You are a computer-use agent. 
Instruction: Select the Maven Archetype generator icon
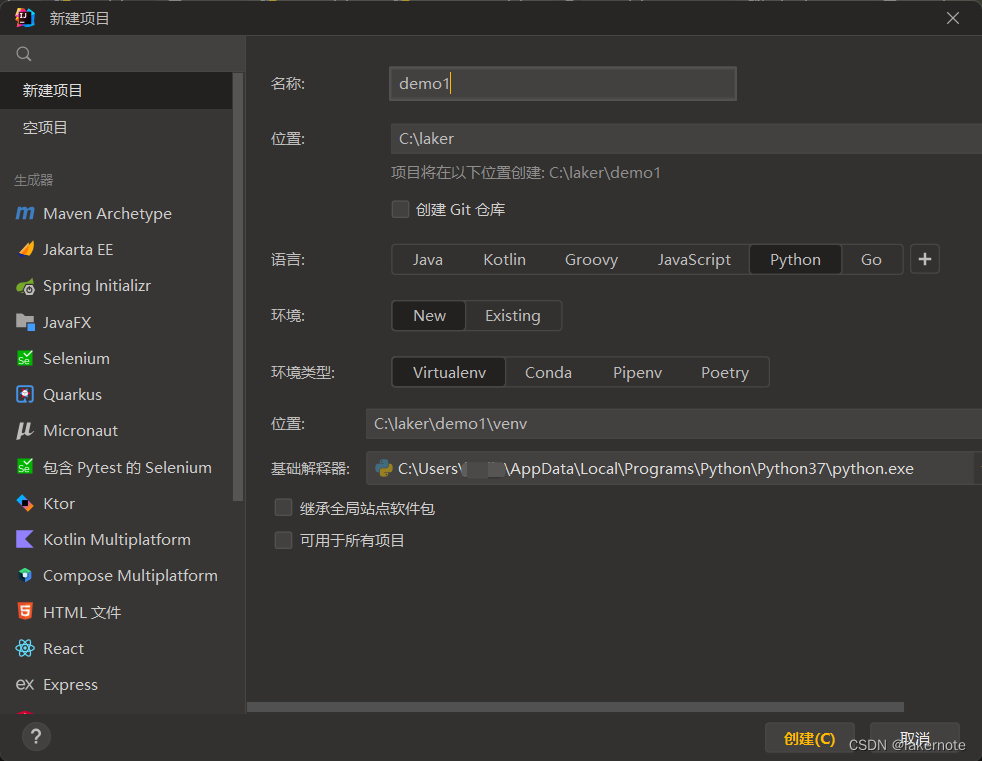point(25,214)
